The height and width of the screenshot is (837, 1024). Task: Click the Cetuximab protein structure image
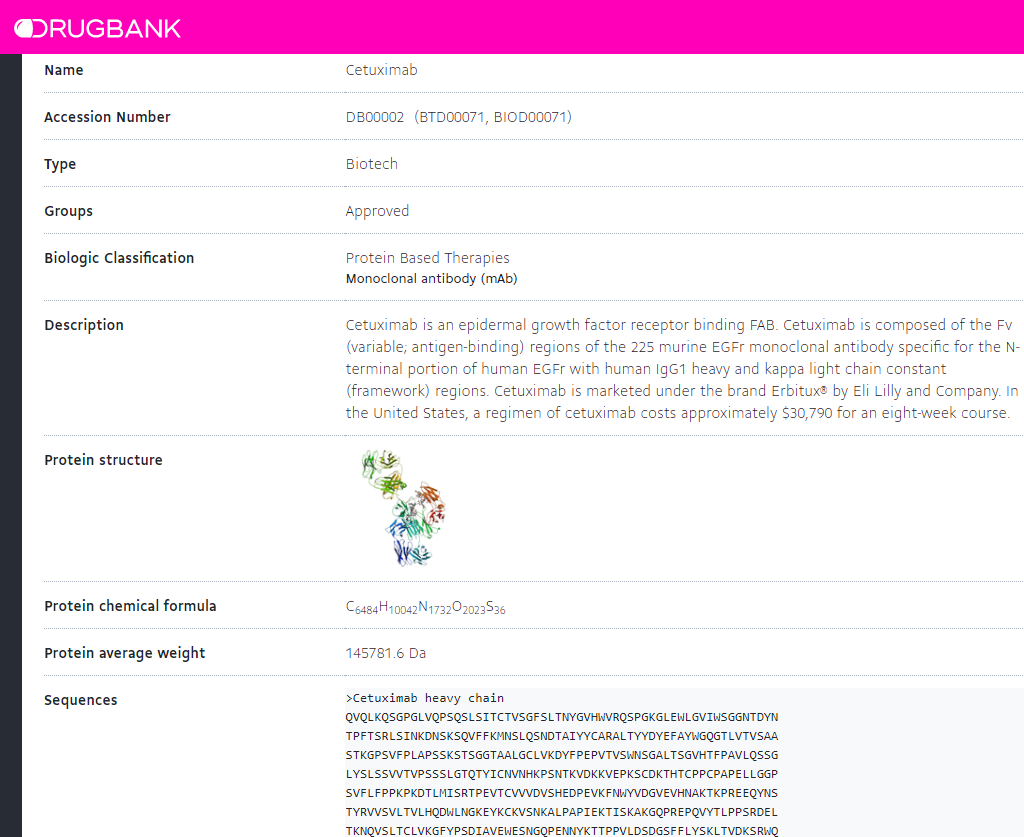pyautogui.click(x=402, y=508)
